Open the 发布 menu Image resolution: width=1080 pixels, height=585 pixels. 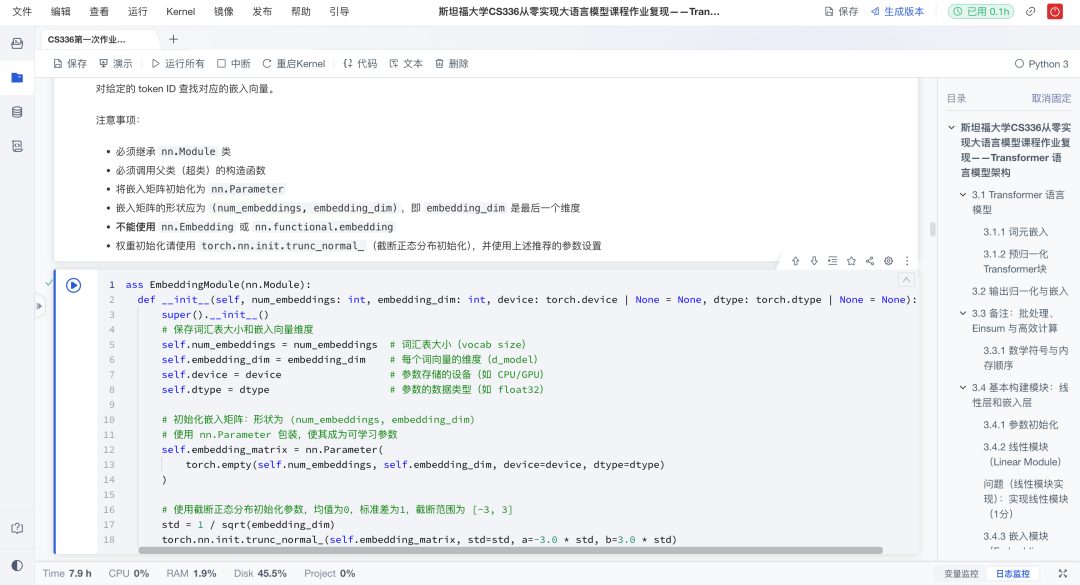262,12
